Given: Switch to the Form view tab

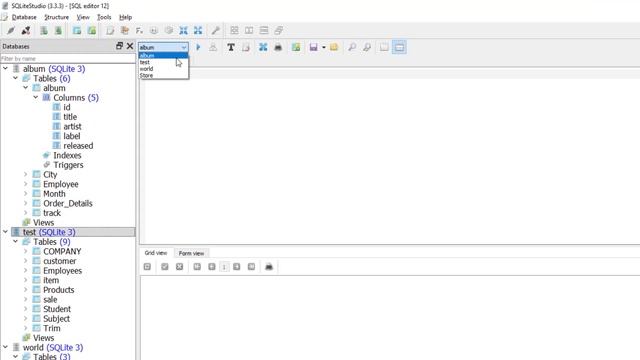Looking at the screenshot, I should click(x=191, y=253).
